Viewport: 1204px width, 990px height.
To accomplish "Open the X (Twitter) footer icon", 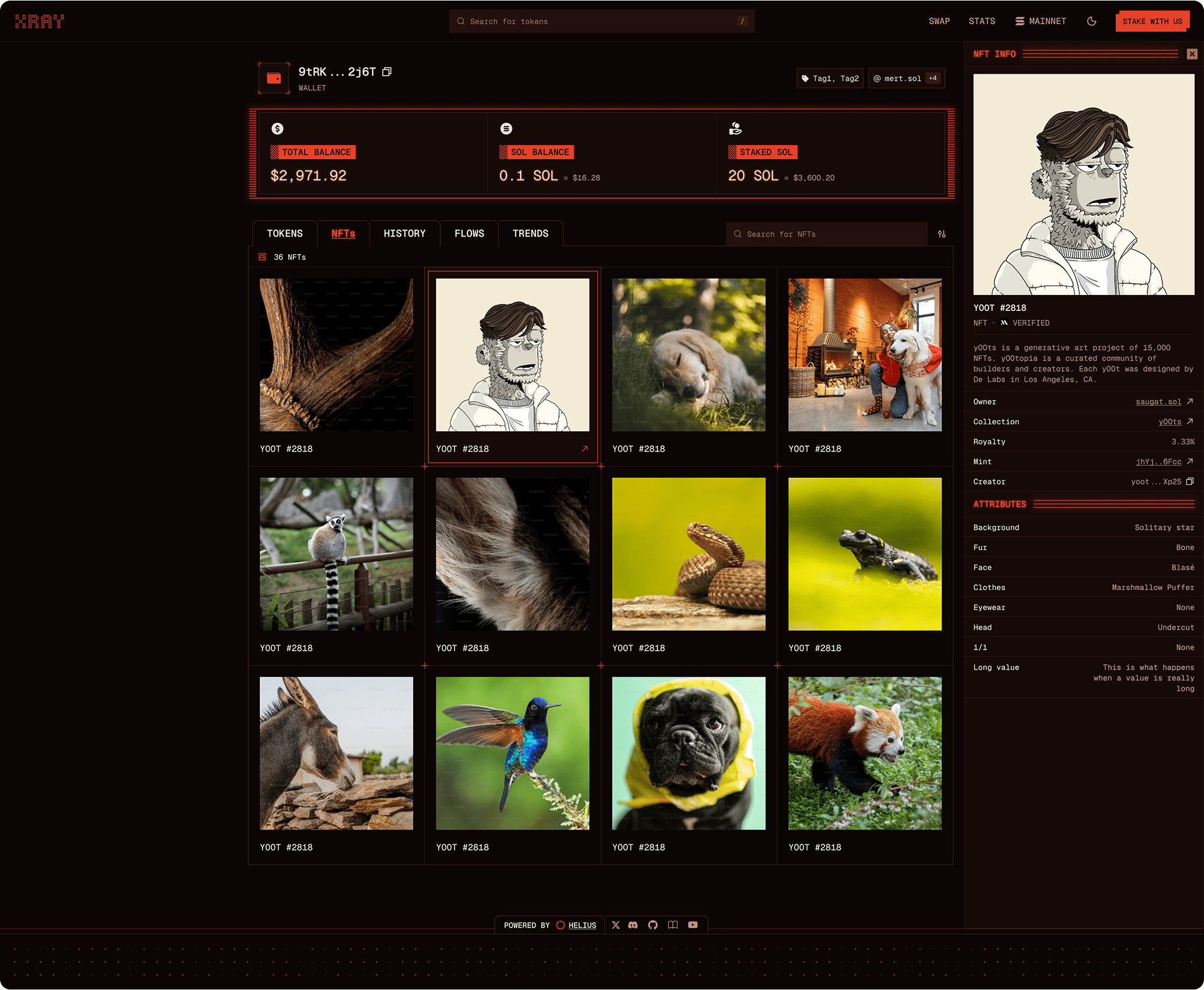I will tap(616, 925).
